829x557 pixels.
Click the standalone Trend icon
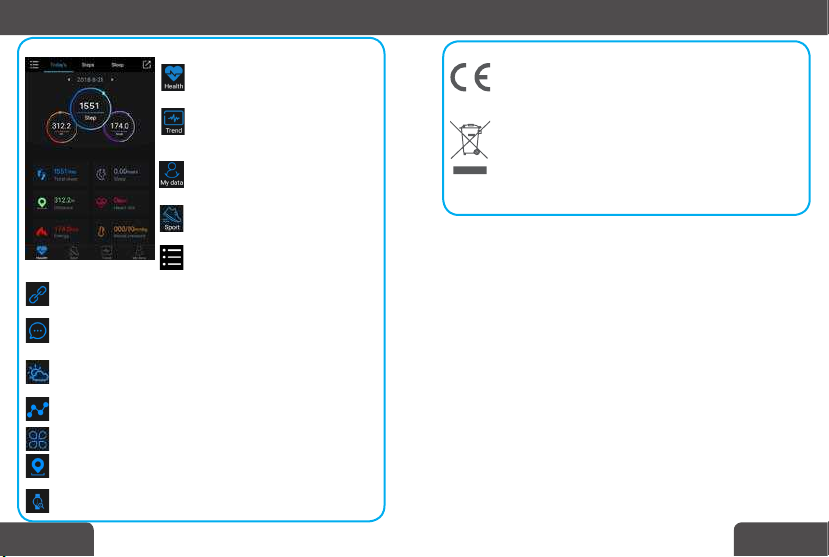[173, 122]
